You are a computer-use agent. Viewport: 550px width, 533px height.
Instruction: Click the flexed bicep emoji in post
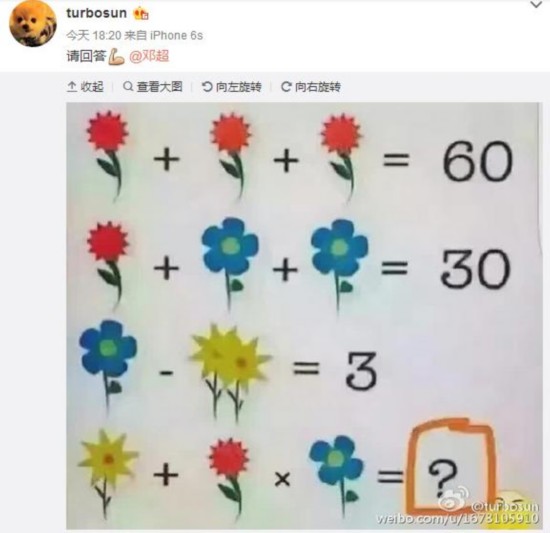(x=117, y=56)
